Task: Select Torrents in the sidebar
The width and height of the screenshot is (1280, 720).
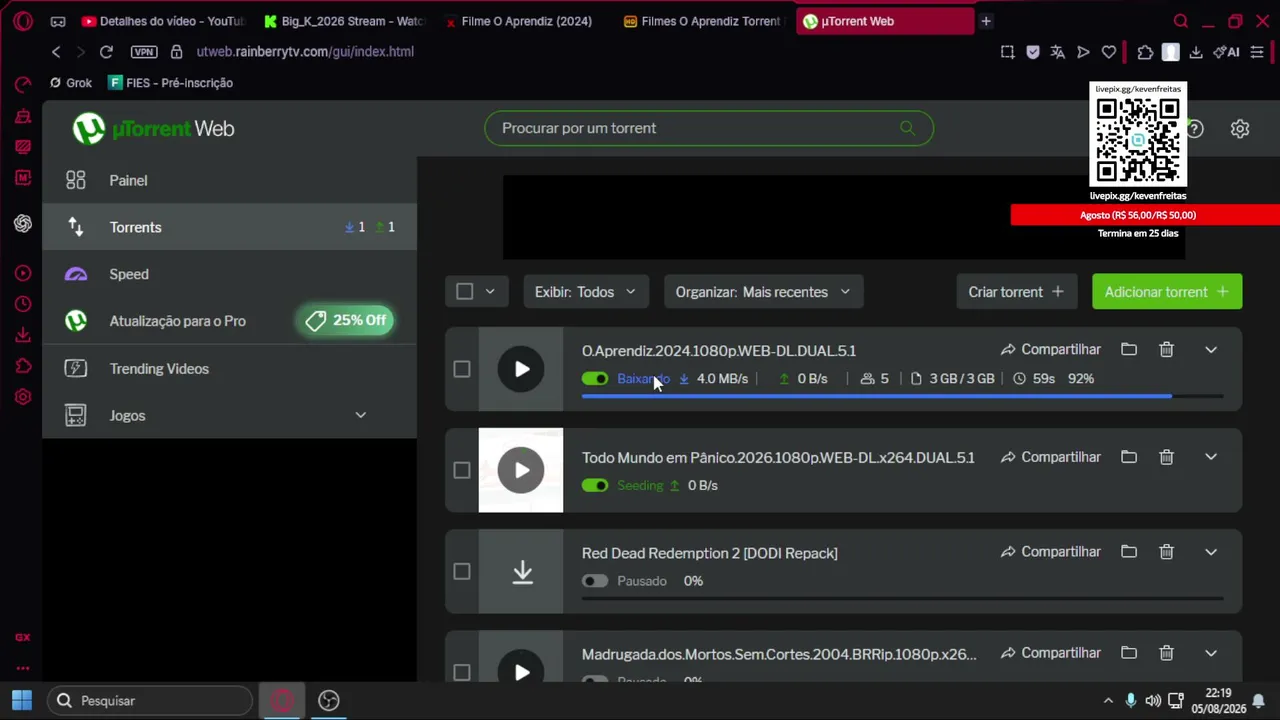Action: [230, 227]
